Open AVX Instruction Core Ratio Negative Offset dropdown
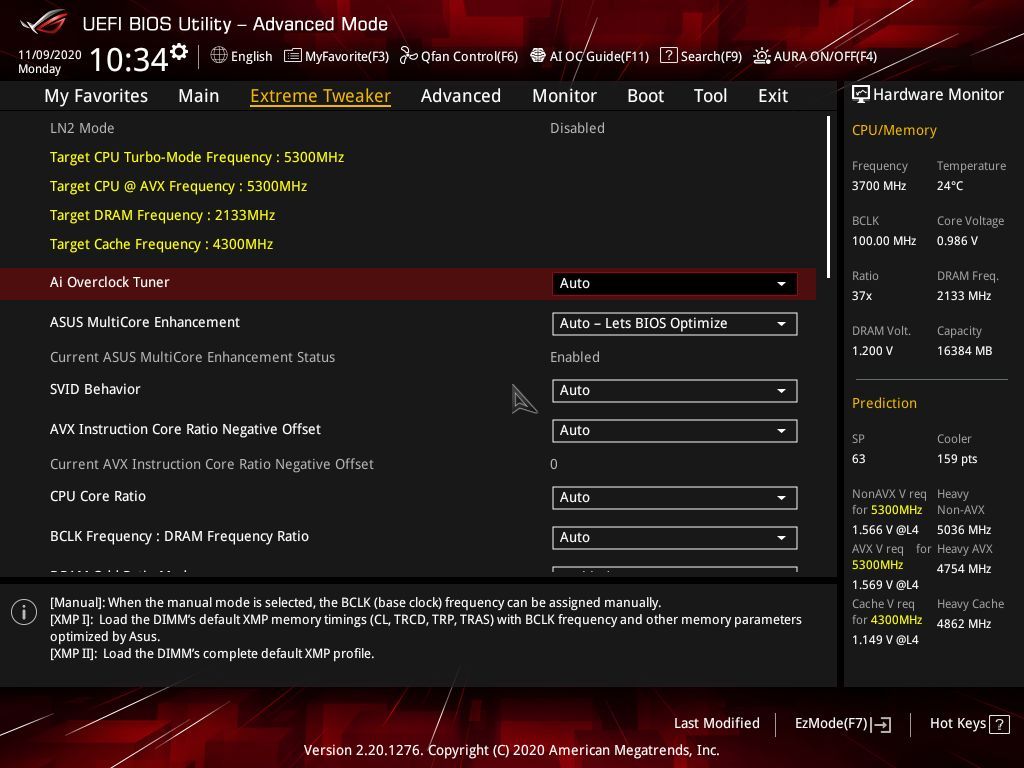 (x=674, y=431)
